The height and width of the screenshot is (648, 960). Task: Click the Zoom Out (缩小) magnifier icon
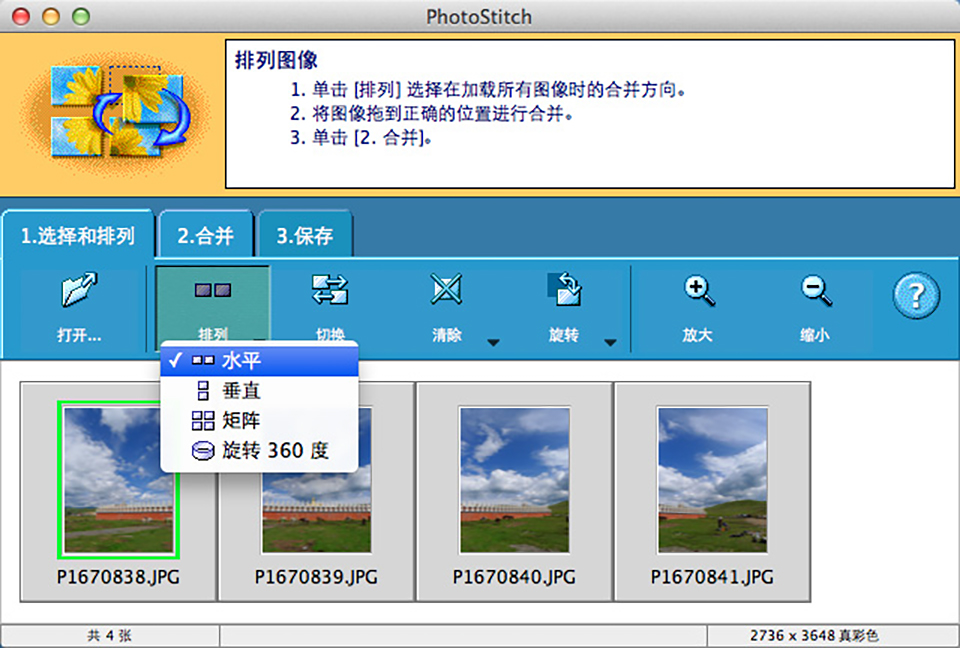[815, 291]
